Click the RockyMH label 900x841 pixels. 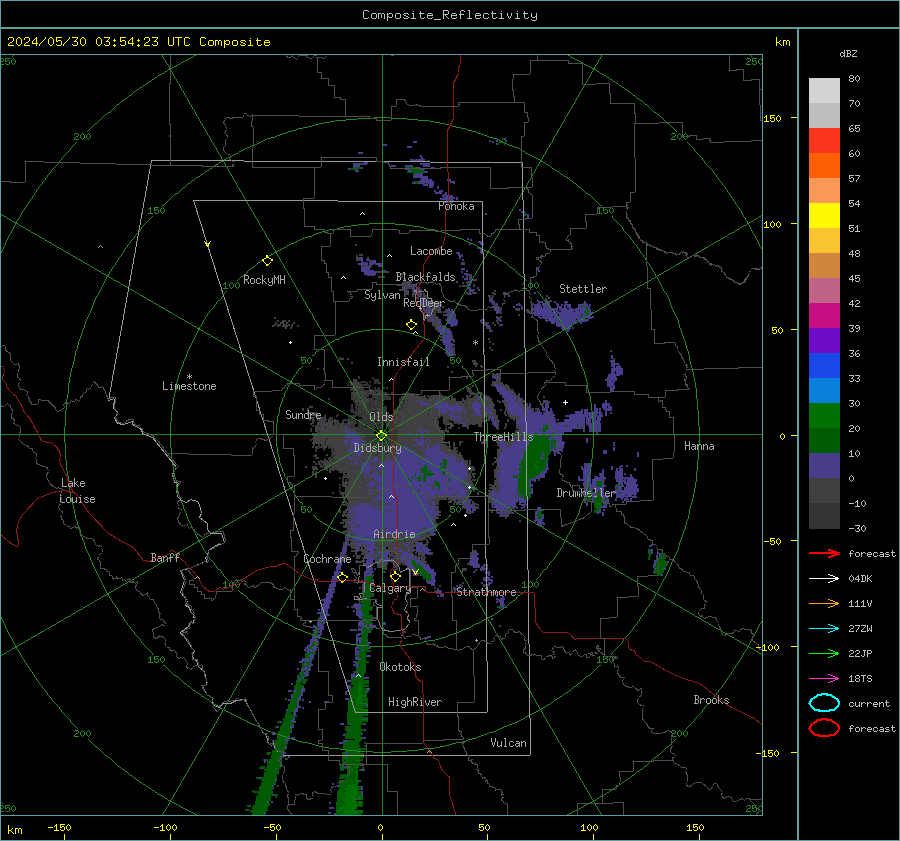[264, 280]
